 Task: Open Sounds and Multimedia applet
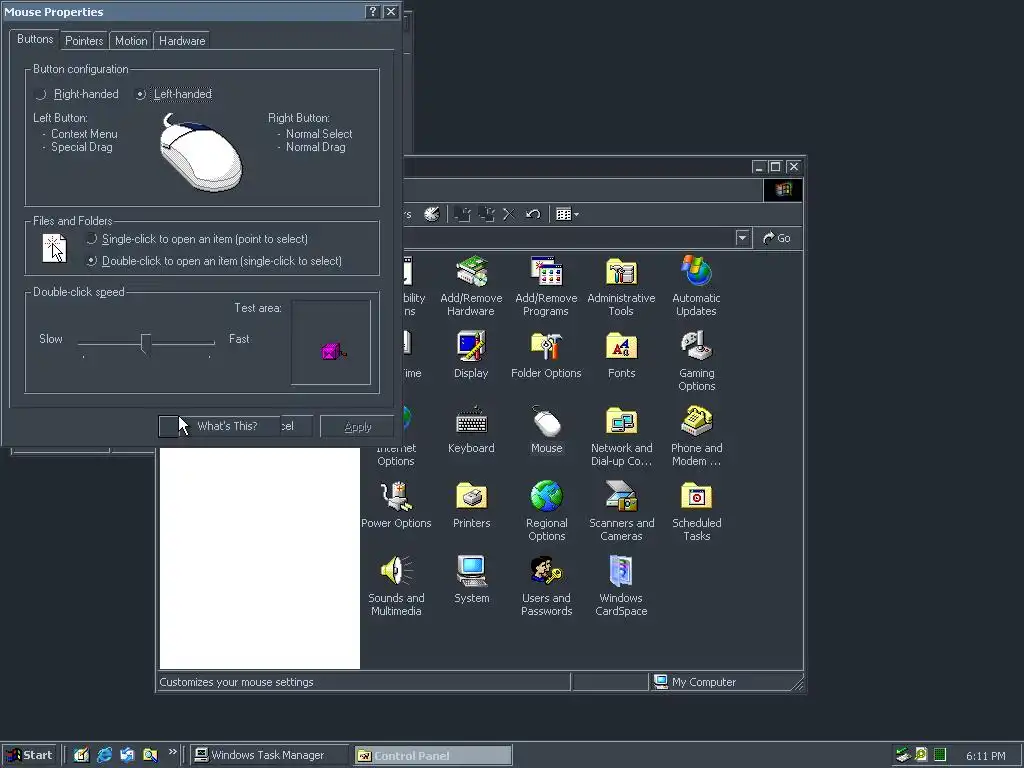point(396,586)
